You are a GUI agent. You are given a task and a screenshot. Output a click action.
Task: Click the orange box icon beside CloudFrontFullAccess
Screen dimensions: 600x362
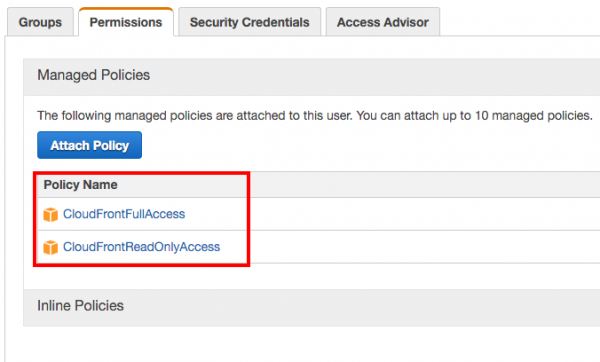[x=51, y=214]
